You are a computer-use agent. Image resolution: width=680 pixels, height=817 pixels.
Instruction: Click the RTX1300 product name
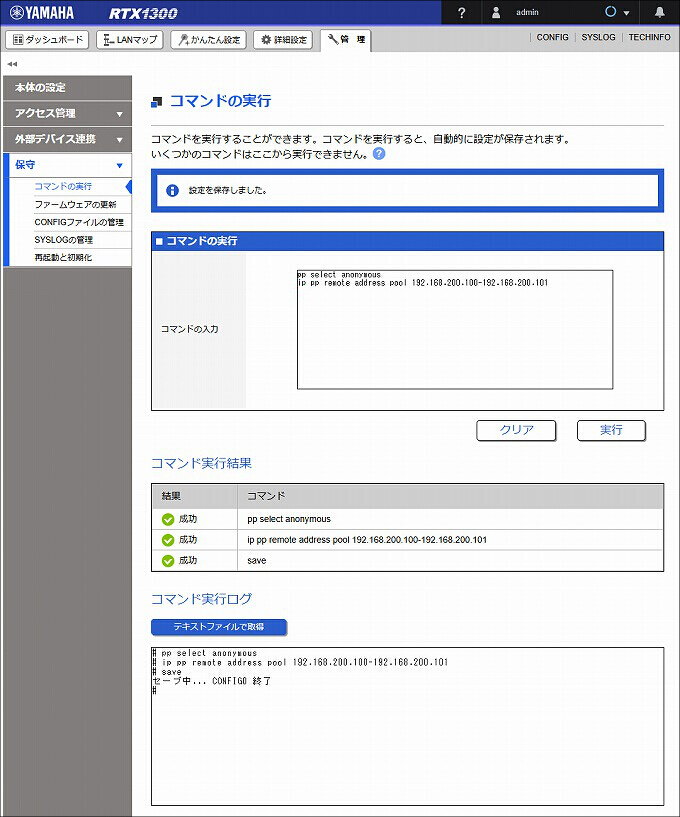pyautogui.click(x=143, y=13)
